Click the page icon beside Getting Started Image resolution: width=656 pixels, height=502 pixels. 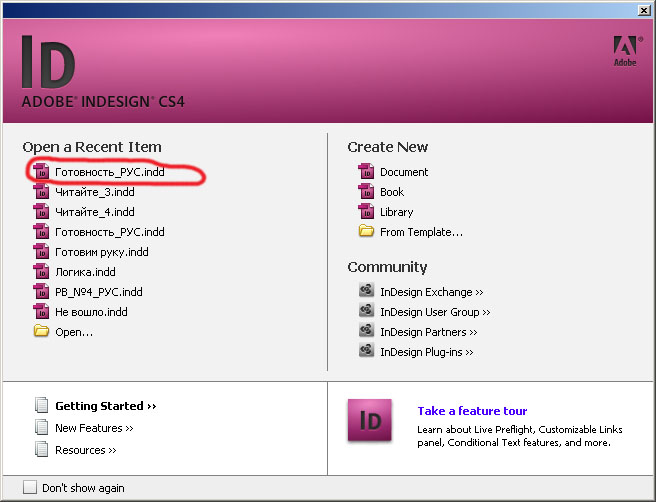click(41, 405)
